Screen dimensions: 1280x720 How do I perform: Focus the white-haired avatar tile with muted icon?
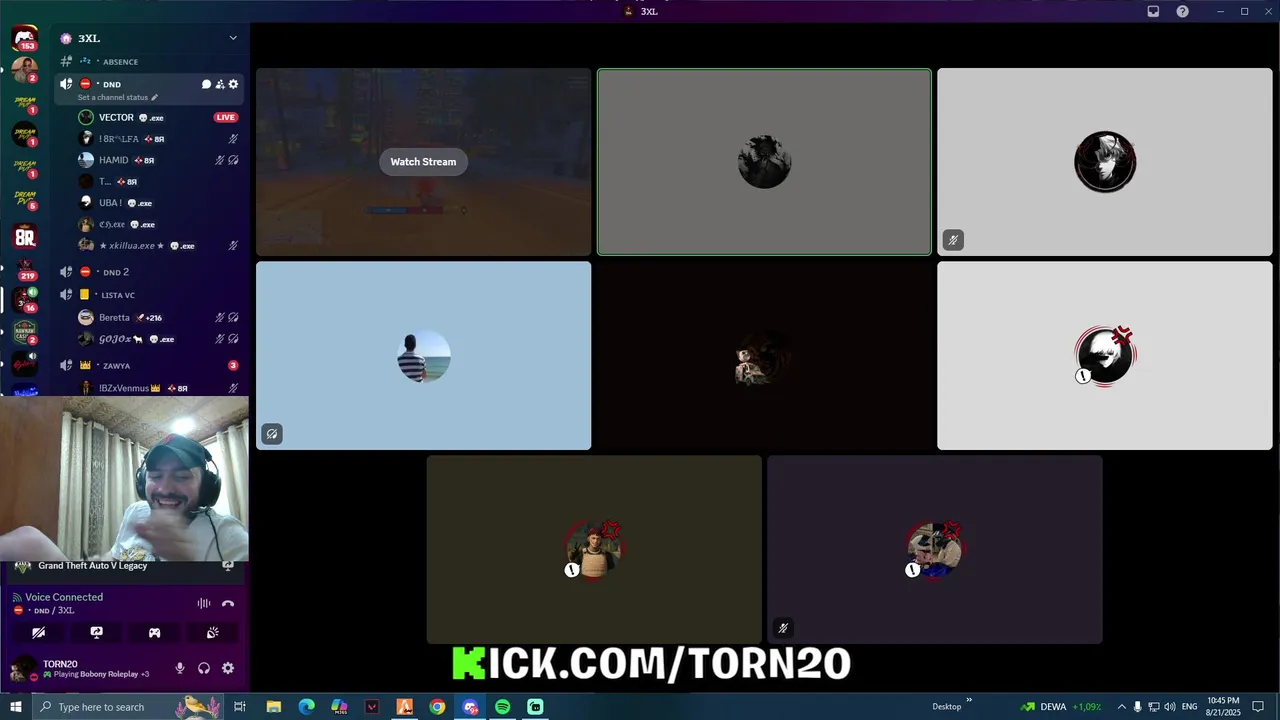tap(1105, 162)
